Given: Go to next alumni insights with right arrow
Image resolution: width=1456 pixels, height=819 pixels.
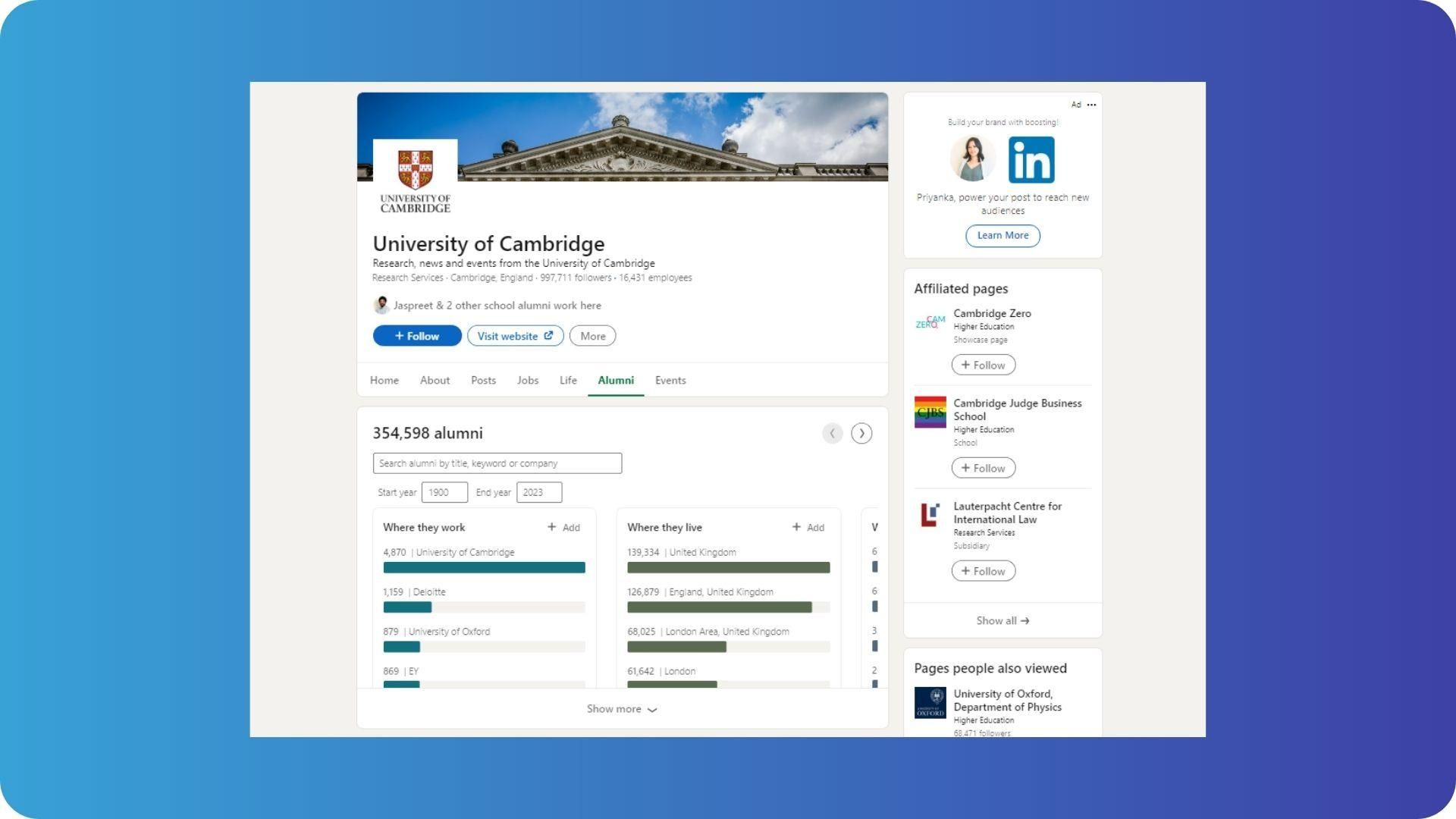Looking at the screenshot, I should click(x=861, y=434).
